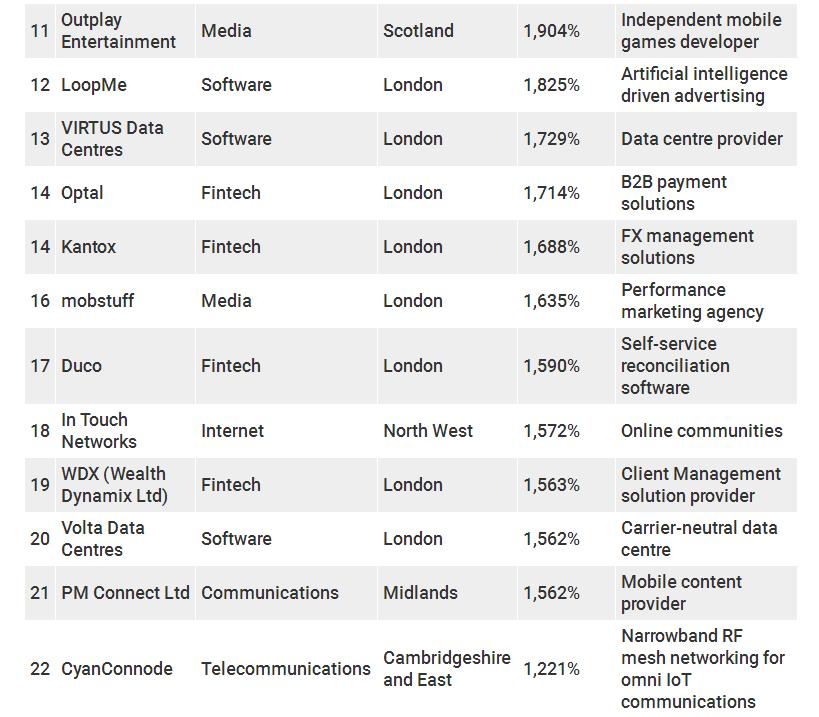Select mobstuff in the table

click(98, 301)
